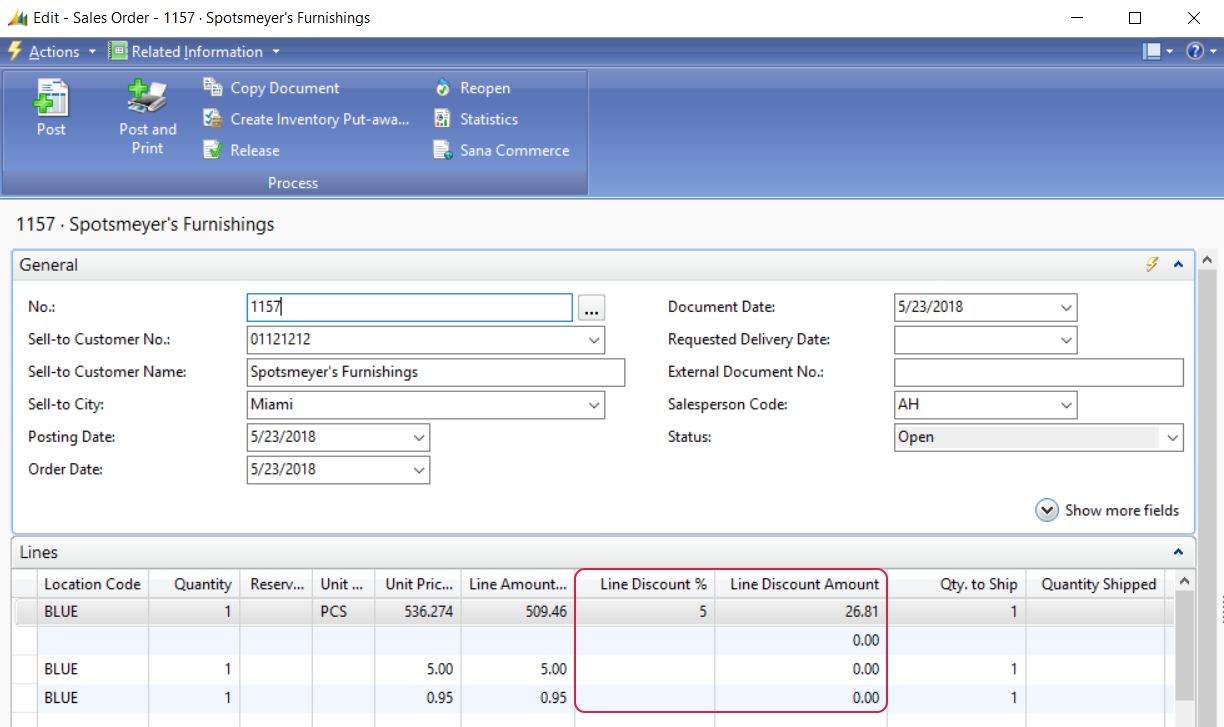Click the No. input field
Image resolution: width=1224 pixels, height=727 pixels.
[409, 307]
